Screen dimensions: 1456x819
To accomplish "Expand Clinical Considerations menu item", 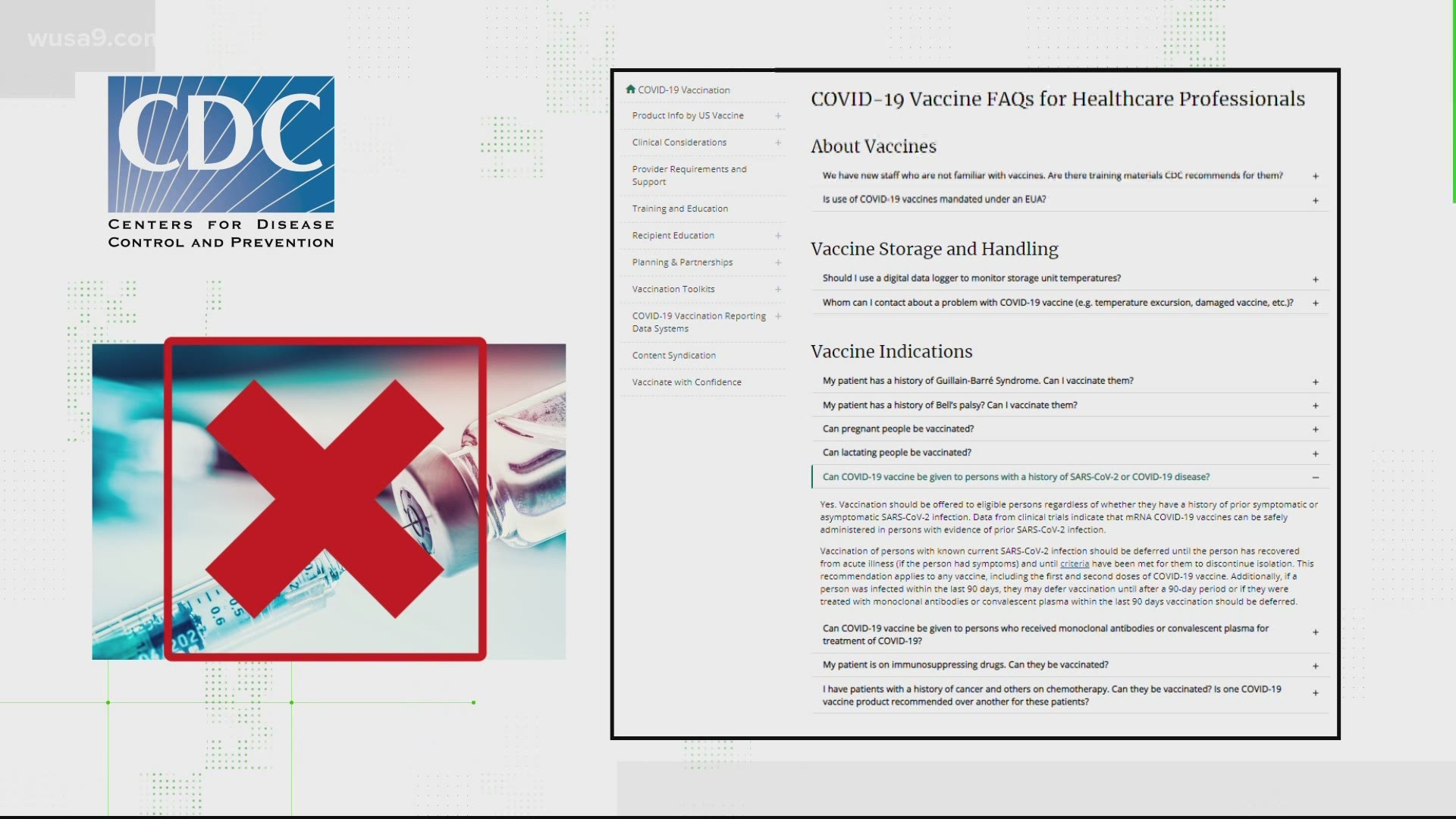I will pos(779,141).
